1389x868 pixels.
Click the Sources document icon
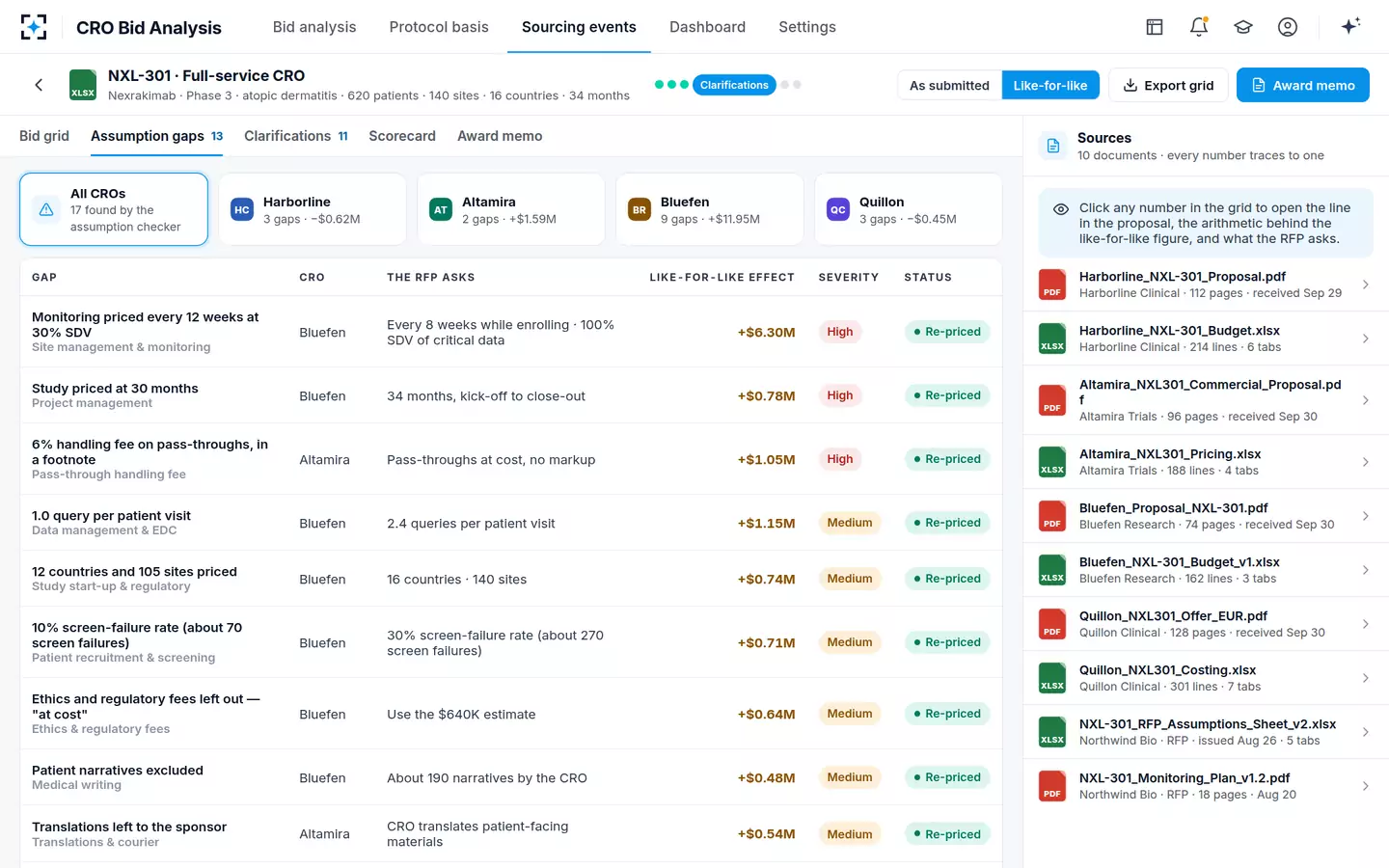pos(1053,146)
